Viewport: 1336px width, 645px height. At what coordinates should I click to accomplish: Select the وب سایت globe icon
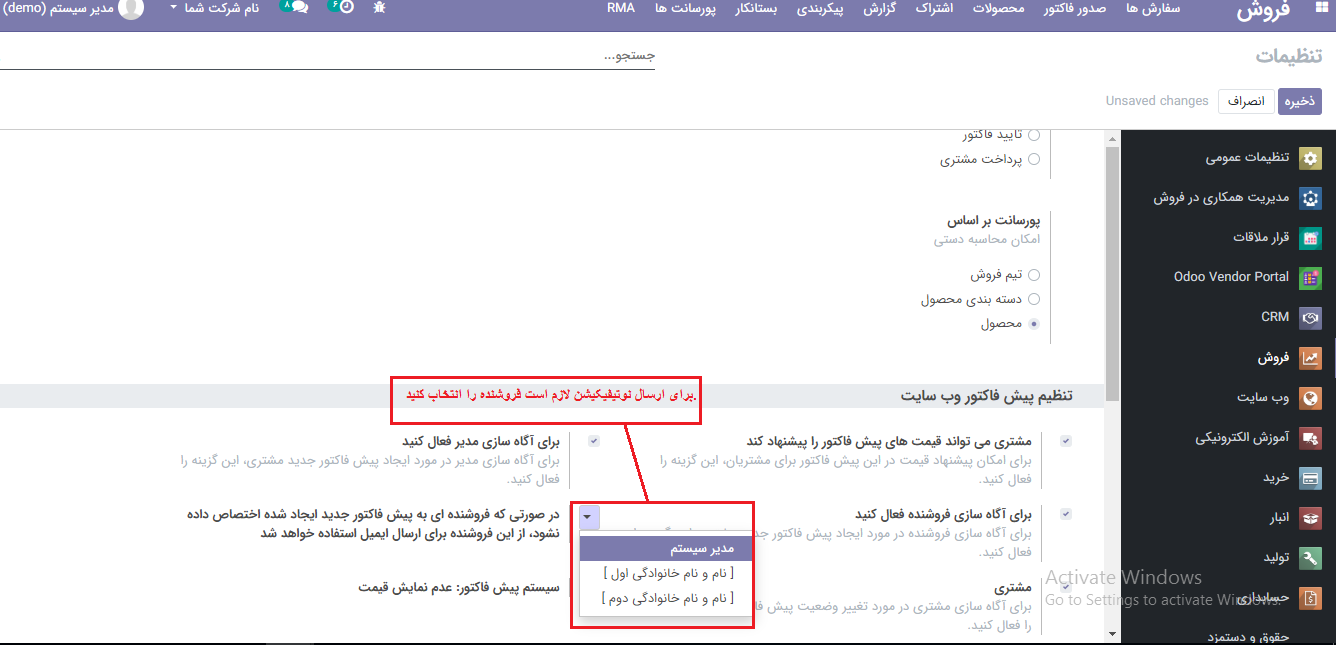click(1310, 398)
